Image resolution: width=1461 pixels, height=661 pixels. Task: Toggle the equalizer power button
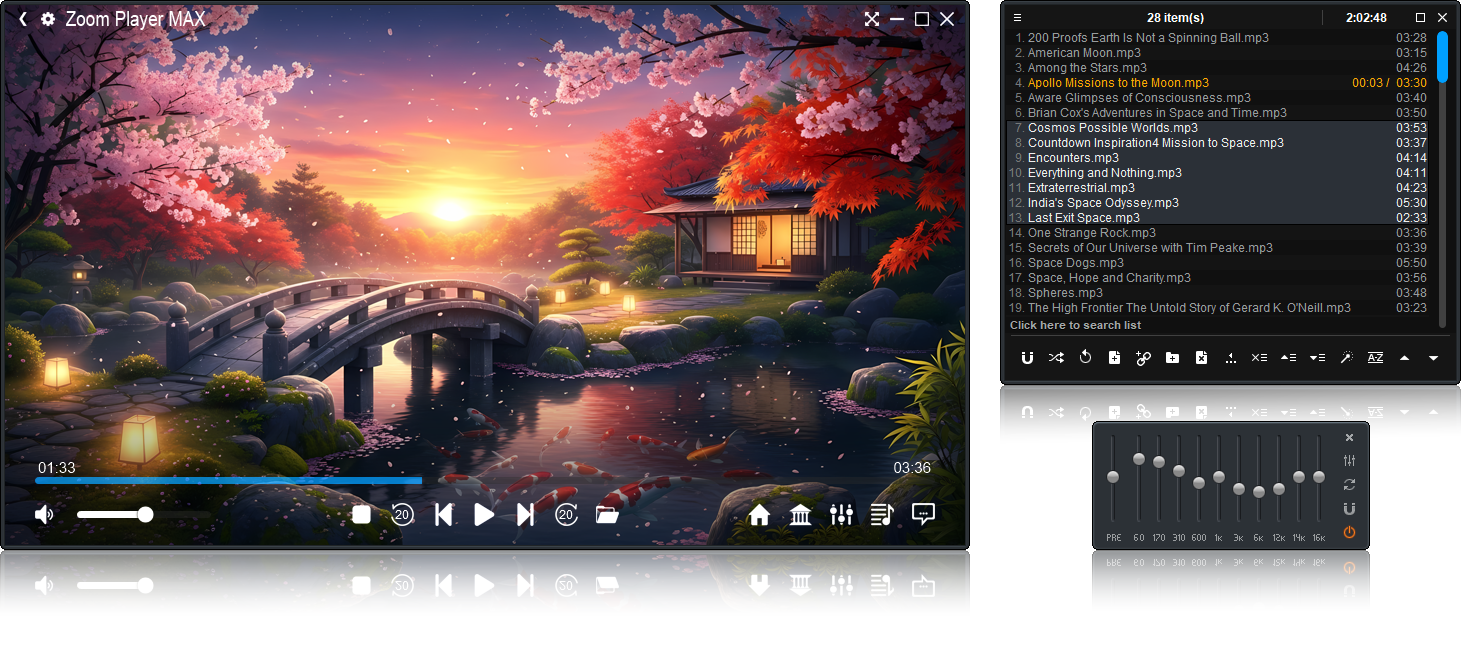(x=1349, y=532)
